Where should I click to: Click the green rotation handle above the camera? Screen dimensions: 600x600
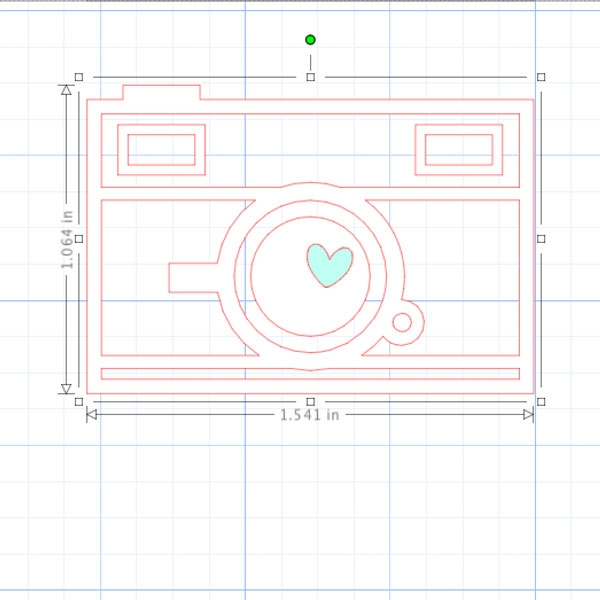(310, 40)
